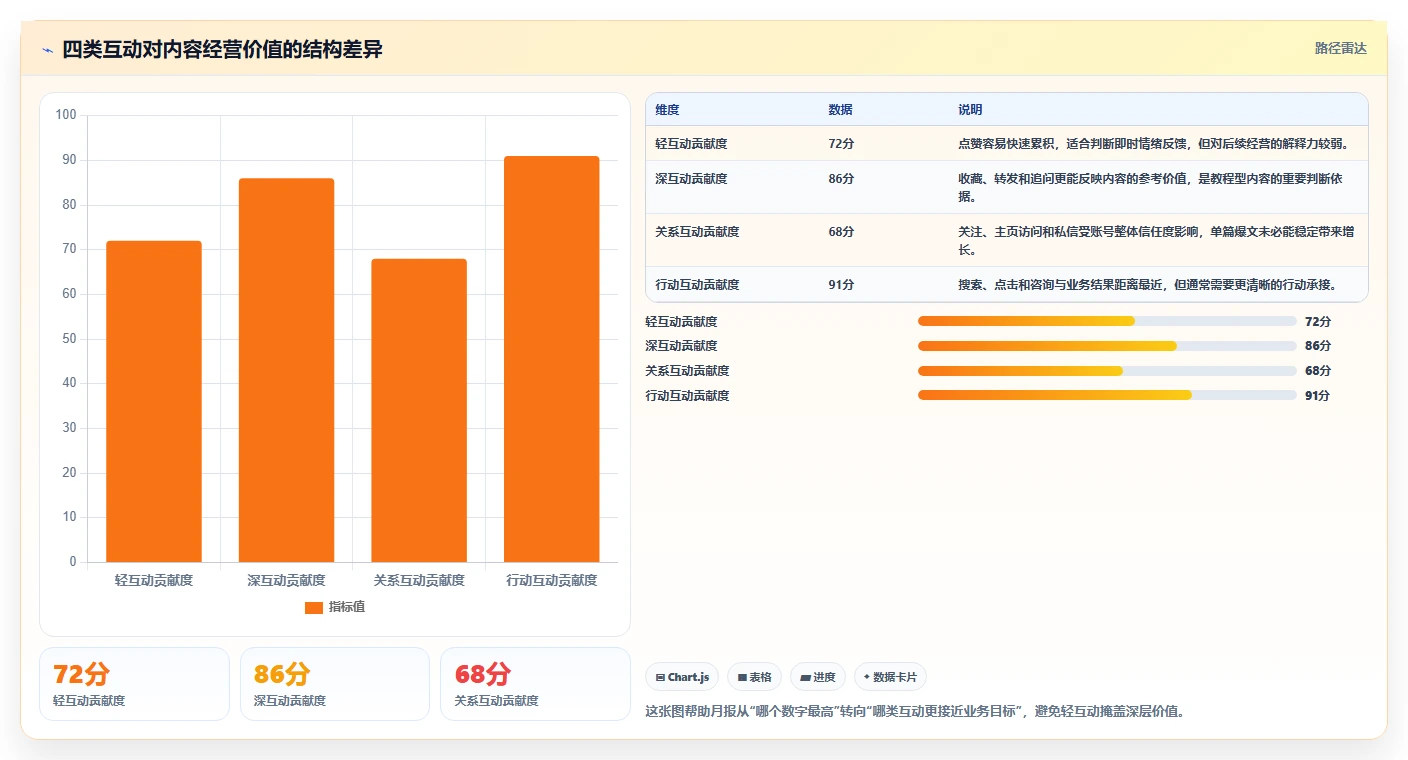Click the 轻互动贡献度 x-axis label under the chart
This screenshot has width=1408, height=760.
(x=154, y=580)
